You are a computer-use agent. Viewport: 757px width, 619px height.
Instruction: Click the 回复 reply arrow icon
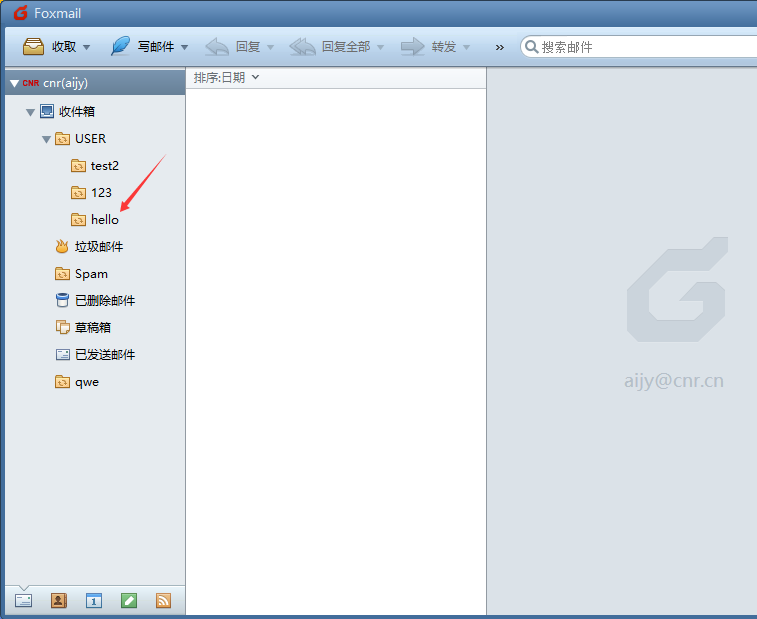[x=217, y=47]
